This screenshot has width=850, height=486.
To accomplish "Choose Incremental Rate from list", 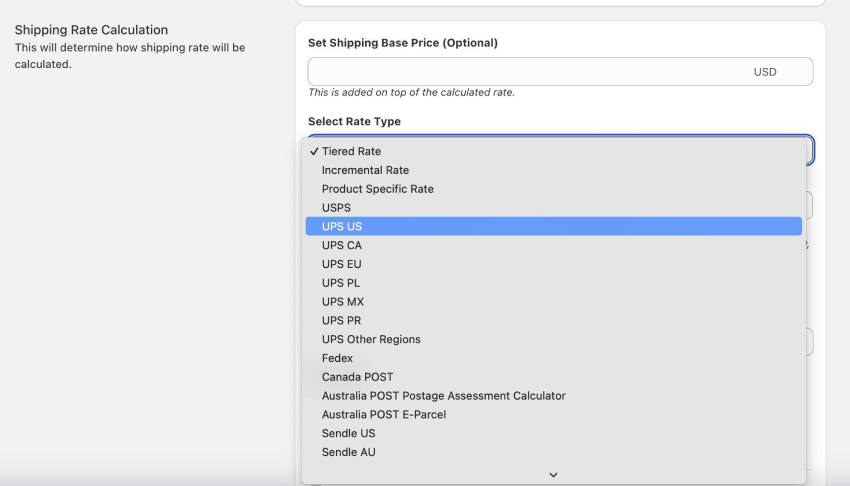I will 553,170.
